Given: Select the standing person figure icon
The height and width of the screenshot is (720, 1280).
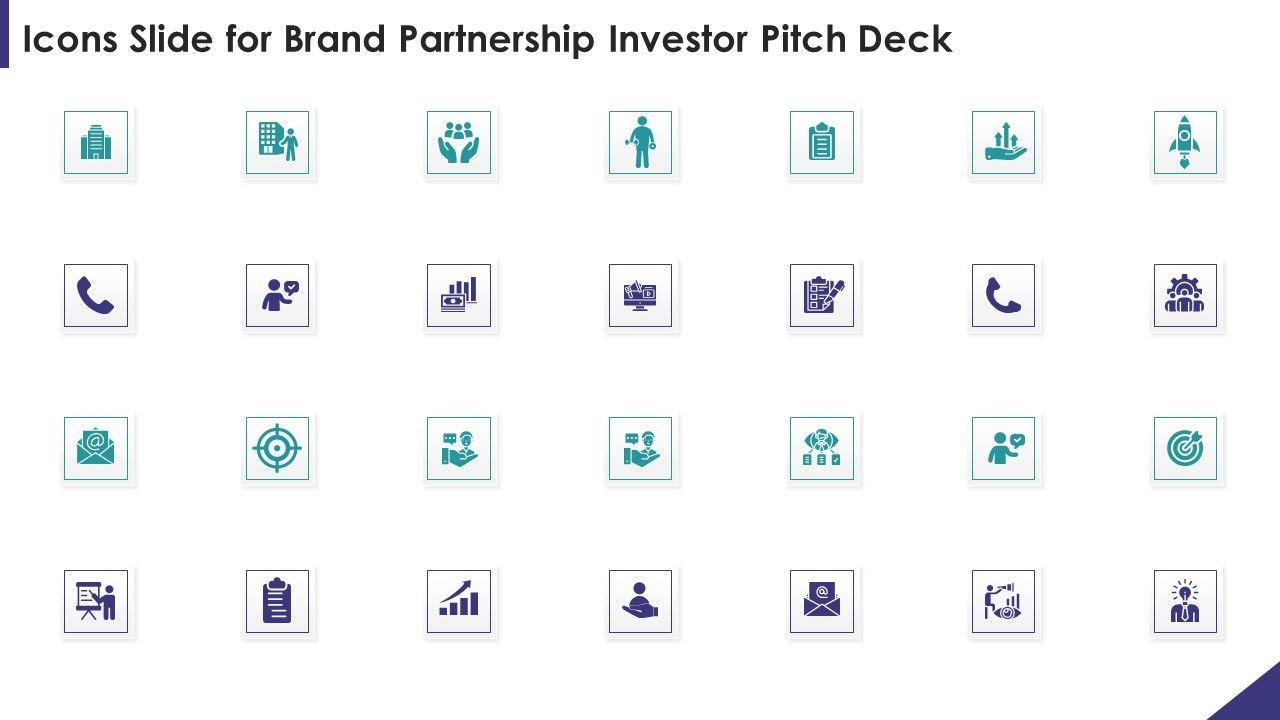Looking at the screenshot, I should click(x=640, y=143).
